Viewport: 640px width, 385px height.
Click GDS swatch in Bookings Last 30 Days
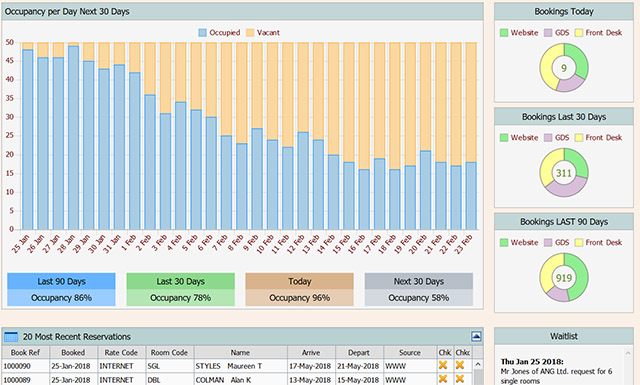[548, 138]
